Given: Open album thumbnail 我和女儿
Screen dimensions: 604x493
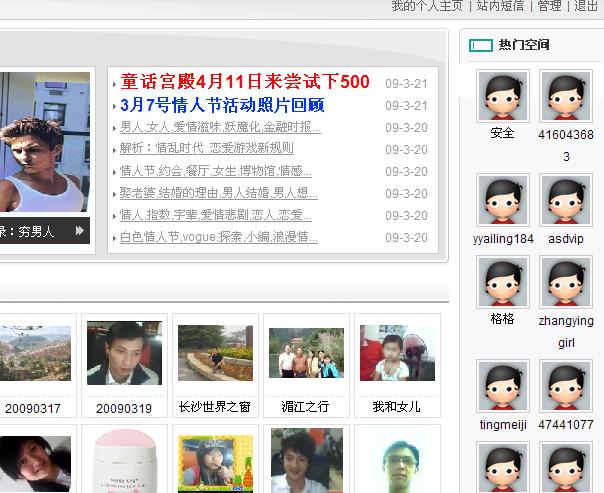Looking at the screenshot, I should pyautogui.click(x=397, y=353).
